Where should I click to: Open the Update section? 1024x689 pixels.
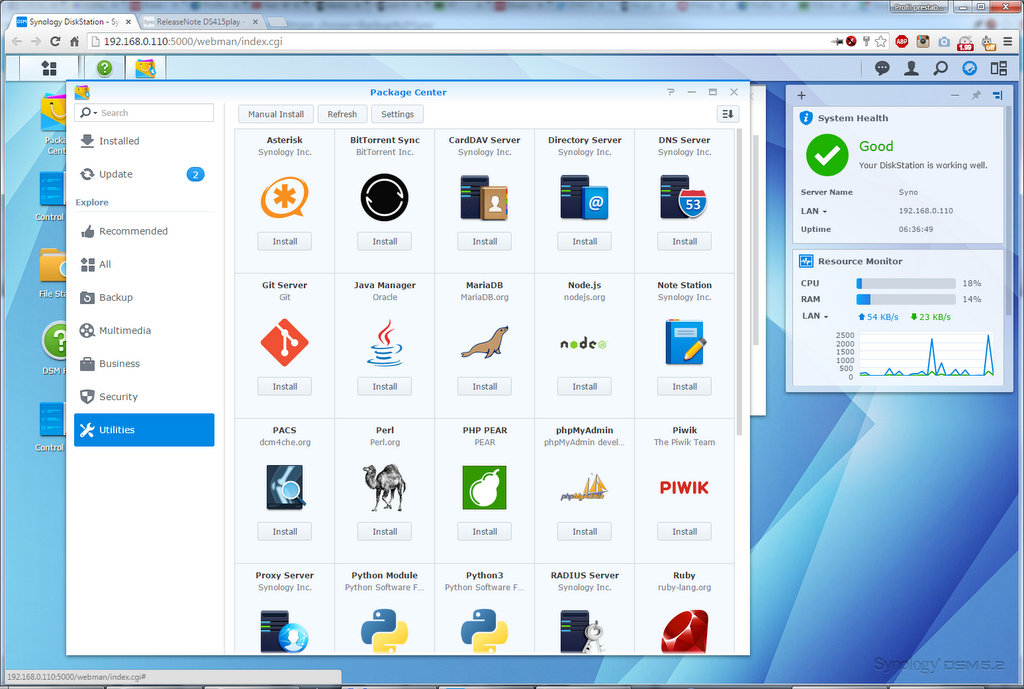[x=144, y=174]
